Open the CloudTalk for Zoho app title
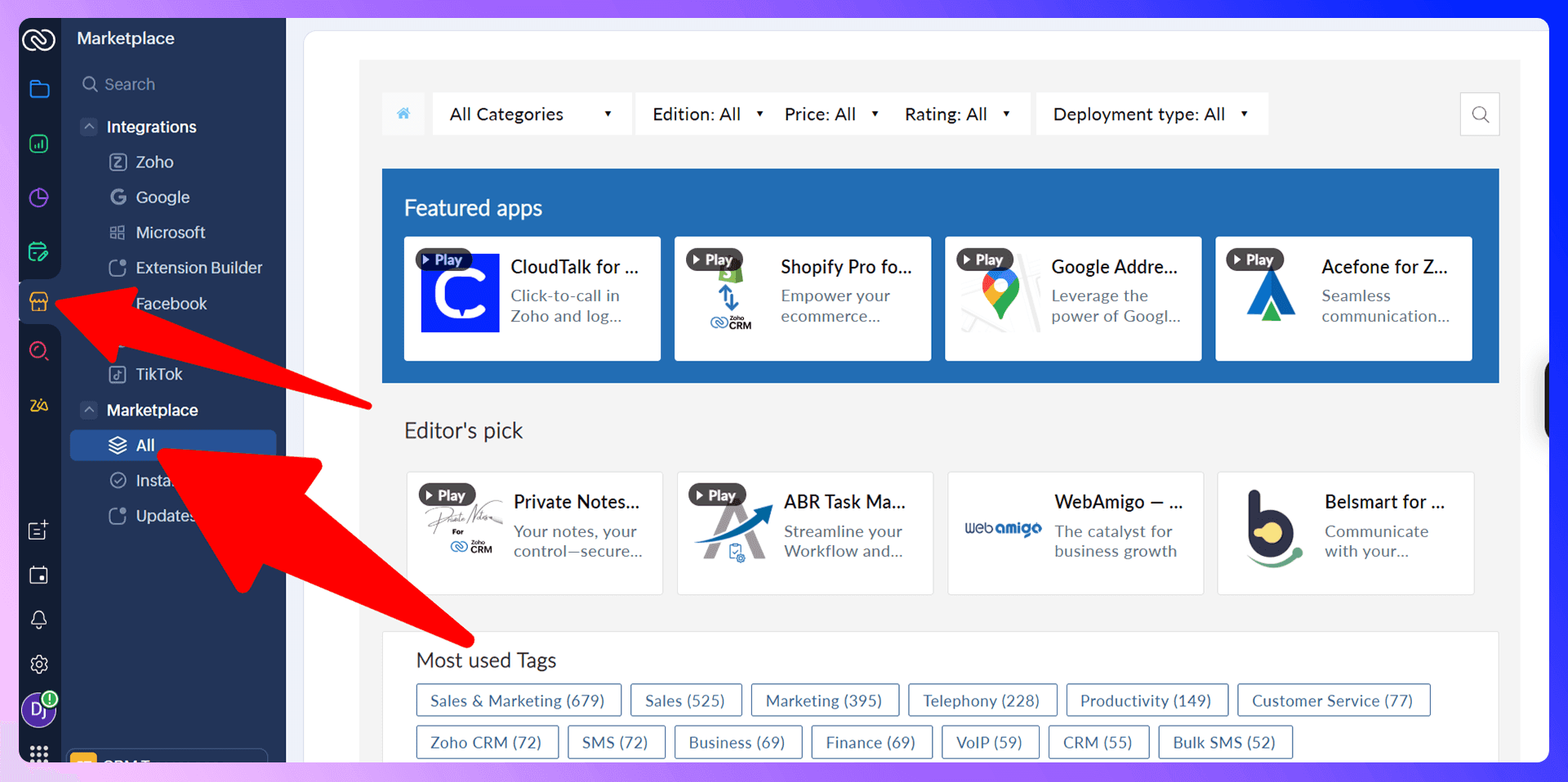Image resolution: width=1568 pixels, height=782 pixels. [575, 267]
